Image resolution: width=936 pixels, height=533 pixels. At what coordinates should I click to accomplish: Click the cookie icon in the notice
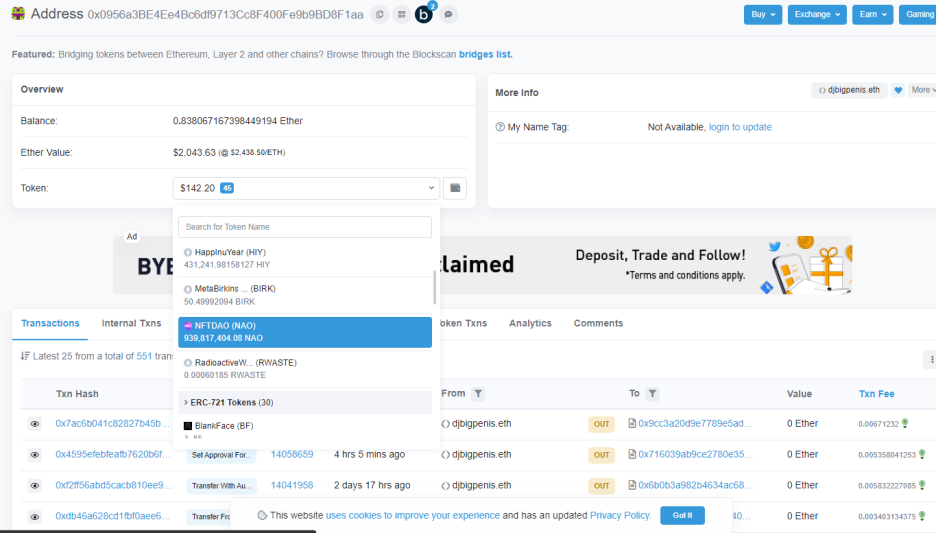pyautogui.click(x=262, y=515)
